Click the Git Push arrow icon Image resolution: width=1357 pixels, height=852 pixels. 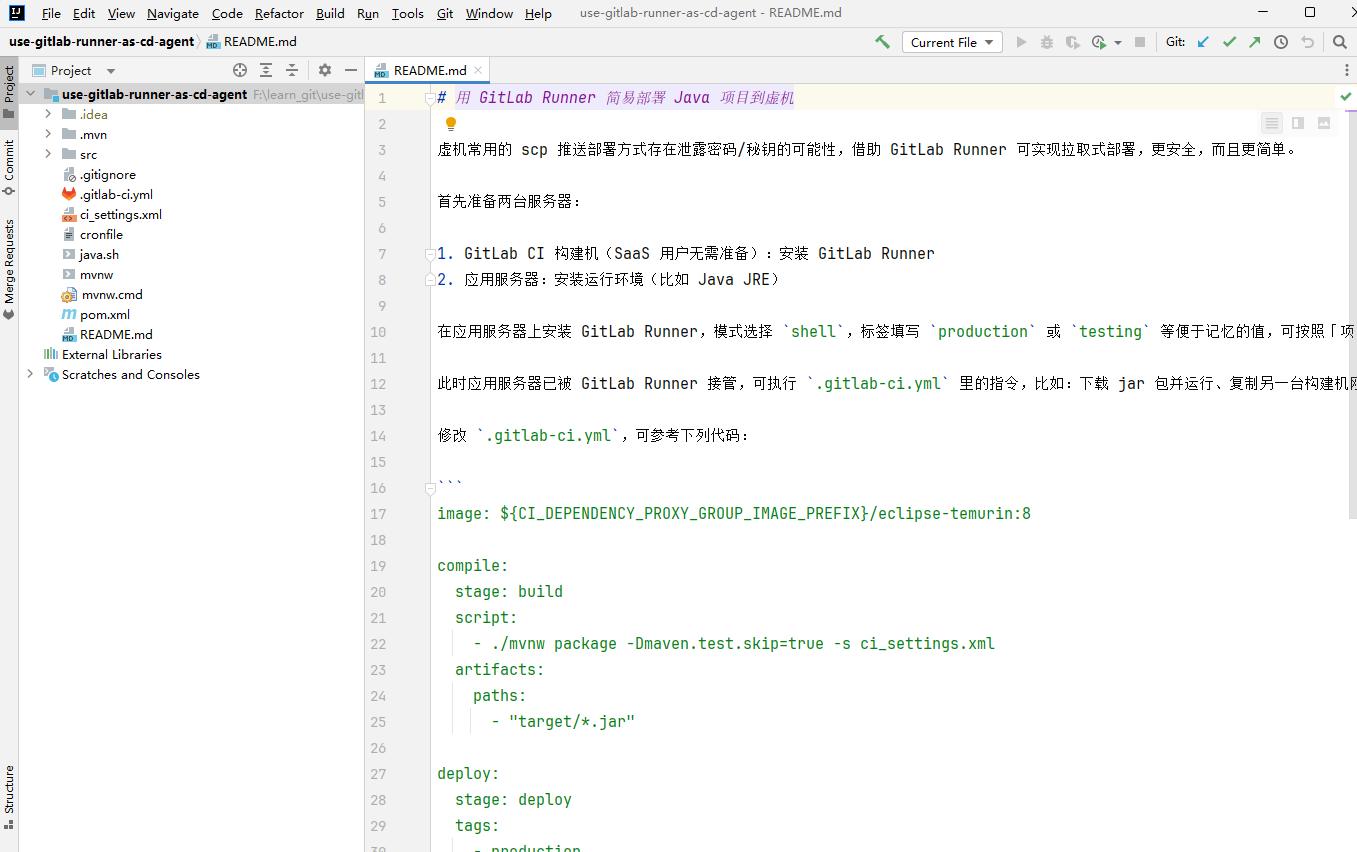click(x=1254, y=42)
